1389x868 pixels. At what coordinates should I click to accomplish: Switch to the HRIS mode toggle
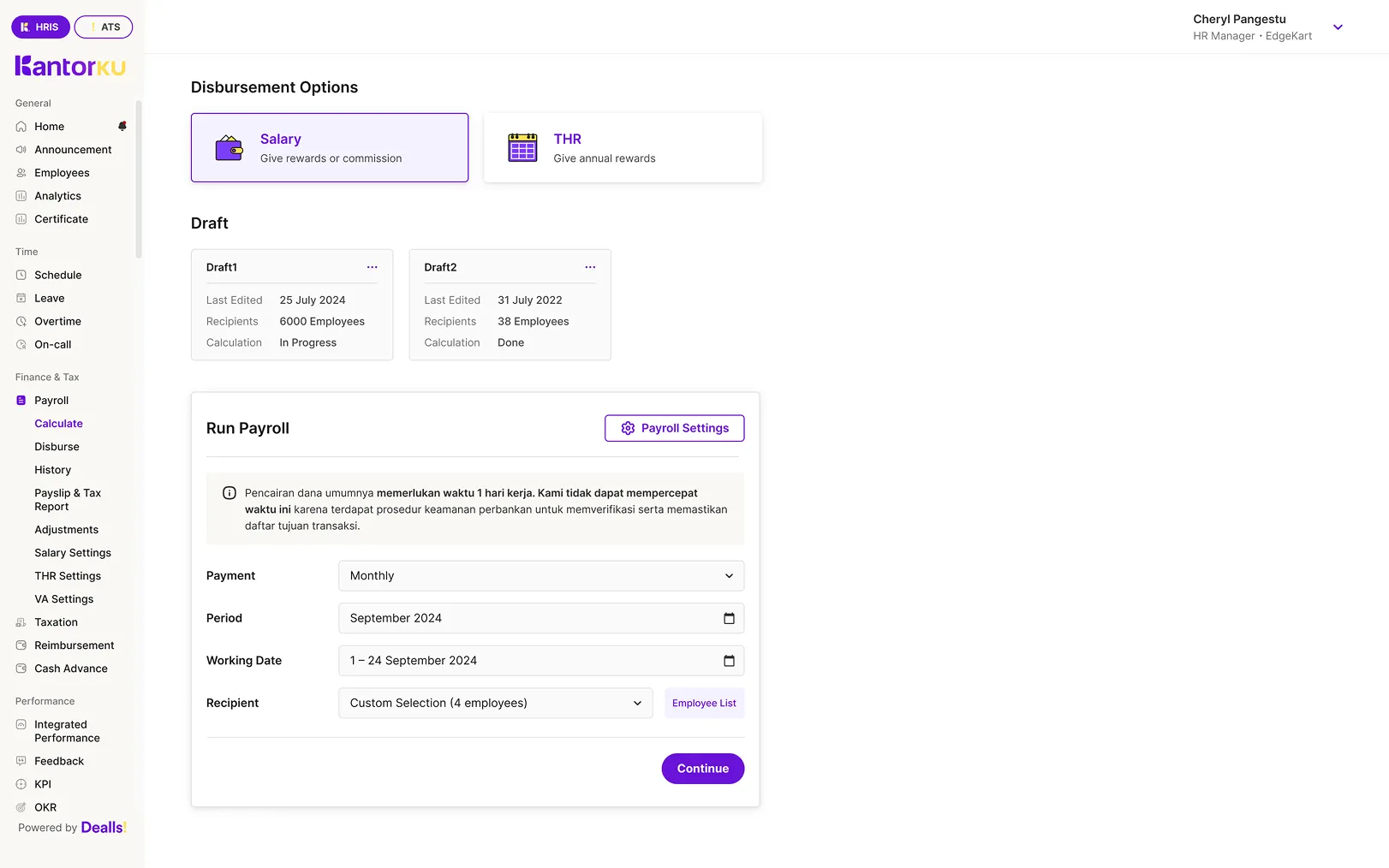[x=40, y=27]
